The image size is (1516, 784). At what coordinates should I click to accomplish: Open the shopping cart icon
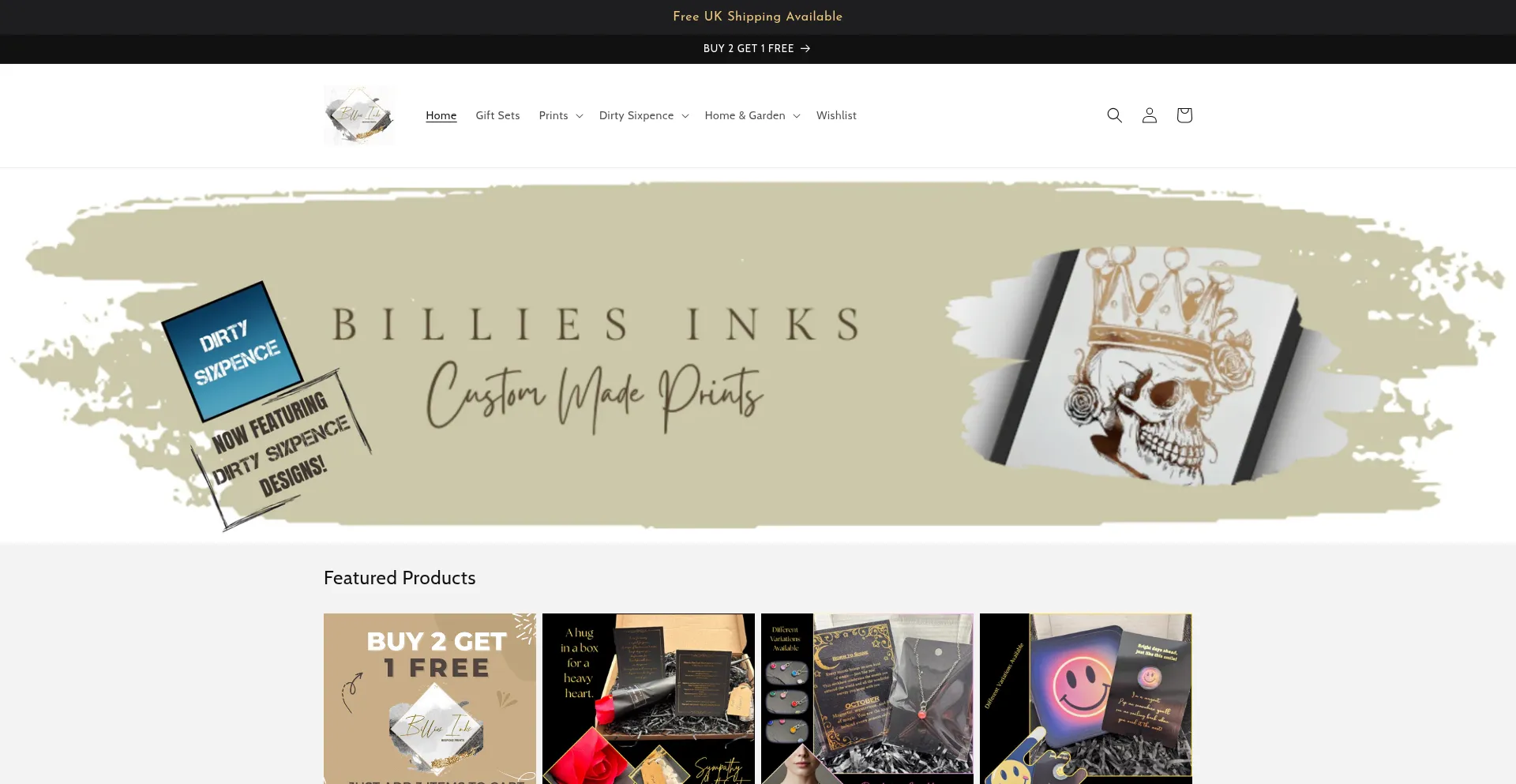point(1184,115)
